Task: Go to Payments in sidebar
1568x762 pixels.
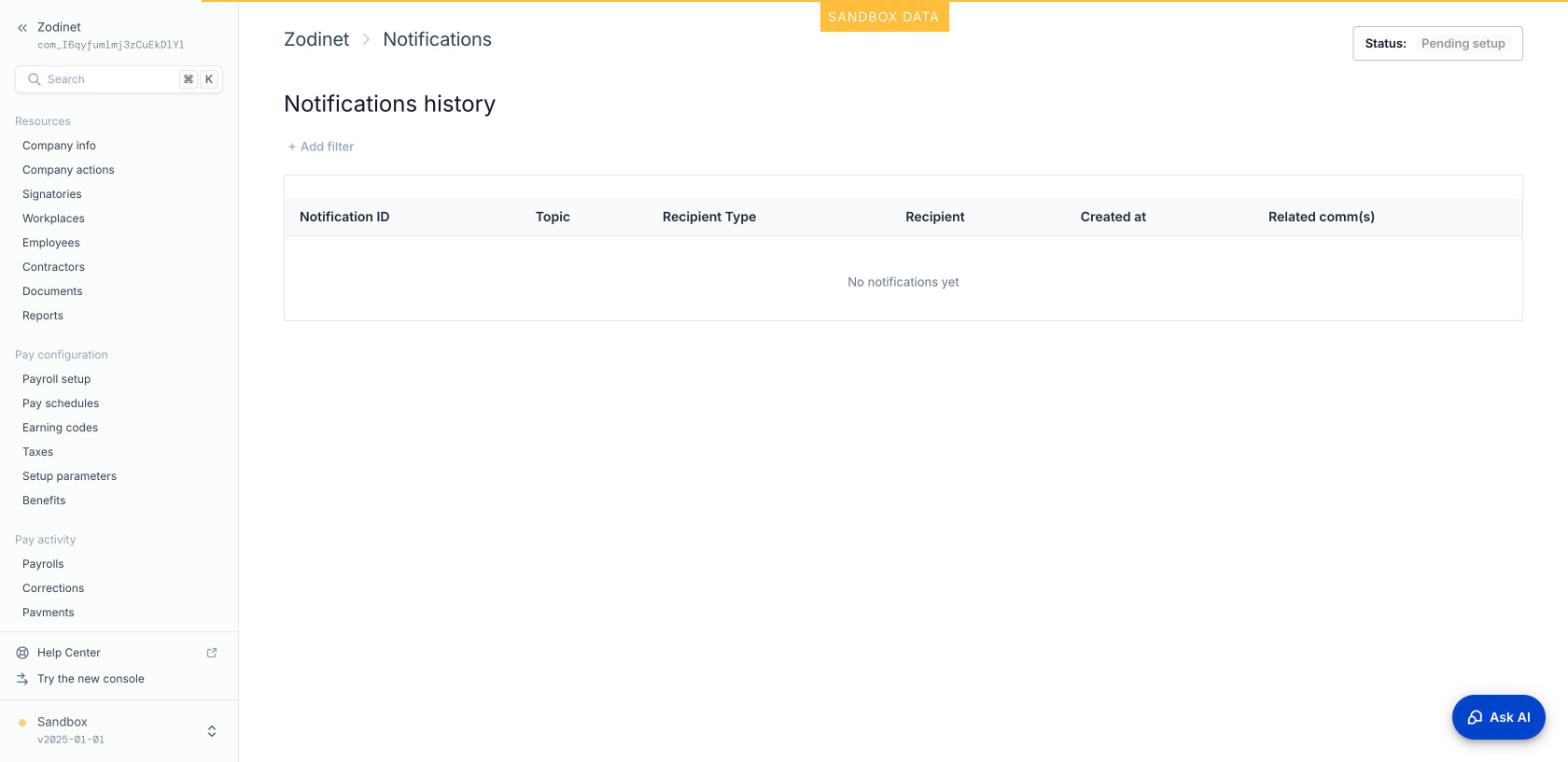Action: 48,613
